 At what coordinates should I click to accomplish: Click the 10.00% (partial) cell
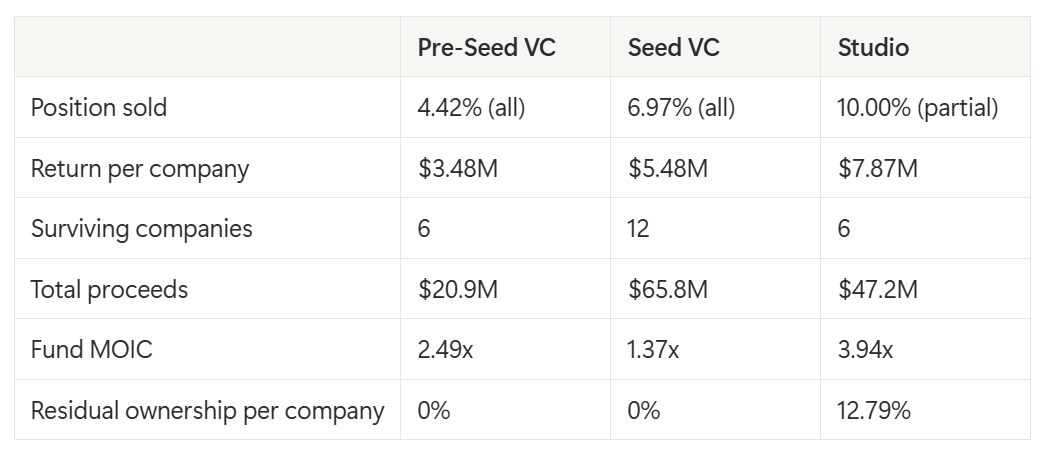click(x=918, y=108)
